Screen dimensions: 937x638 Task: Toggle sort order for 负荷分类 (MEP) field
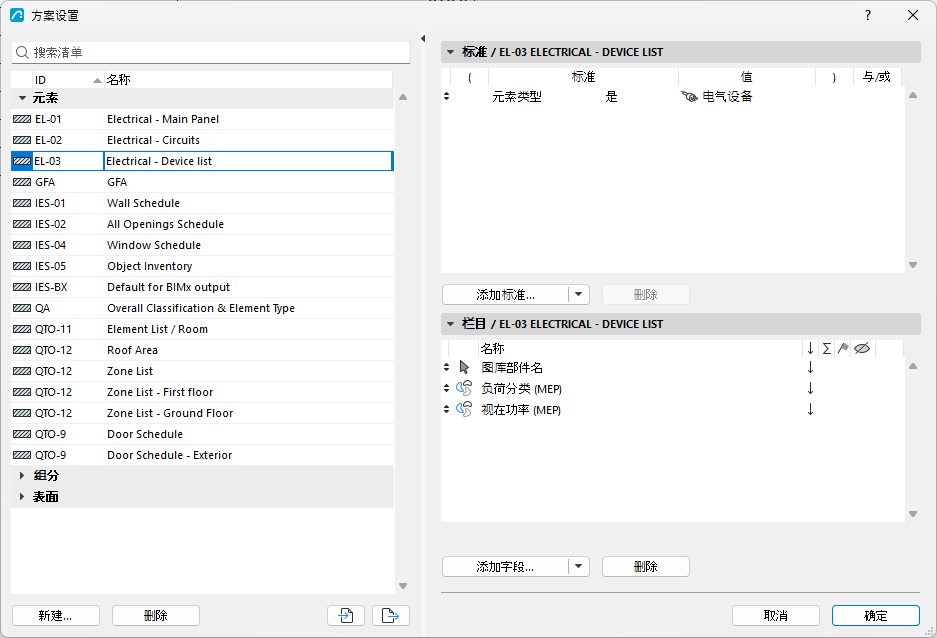coord(810,388)
